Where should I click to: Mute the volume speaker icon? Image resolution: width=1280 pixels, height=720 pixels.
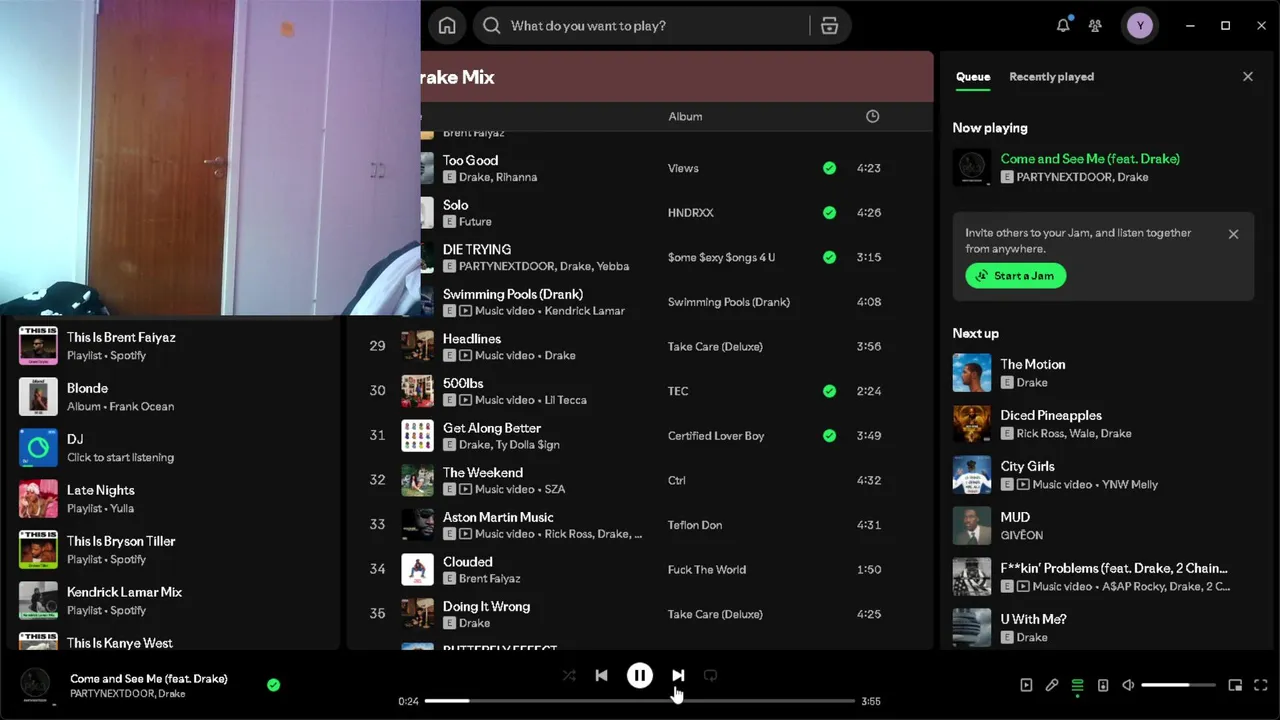pyautogui.click(x=1128, y=685)
